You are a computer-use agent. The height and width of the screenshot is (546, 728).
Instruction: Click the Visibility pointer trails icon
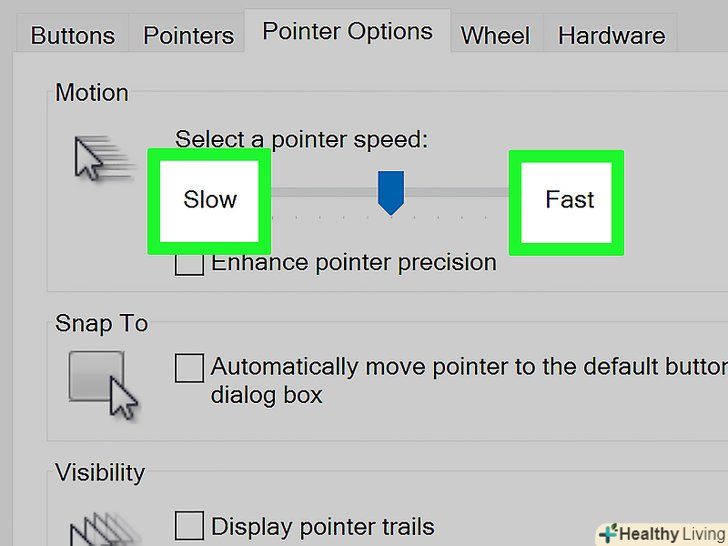pyautogui.click(x=95, y=525)
